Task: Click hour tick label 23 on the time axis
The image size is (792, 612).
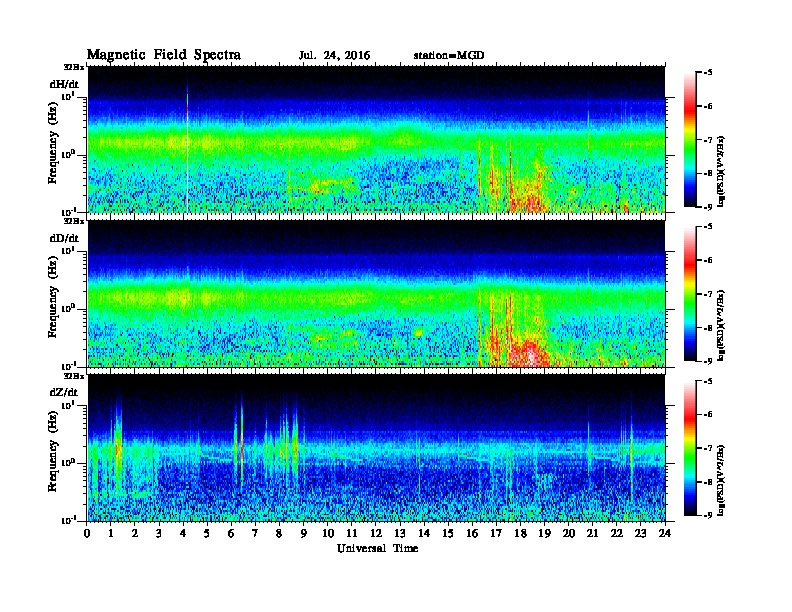Action: click(x=640, y=533)
